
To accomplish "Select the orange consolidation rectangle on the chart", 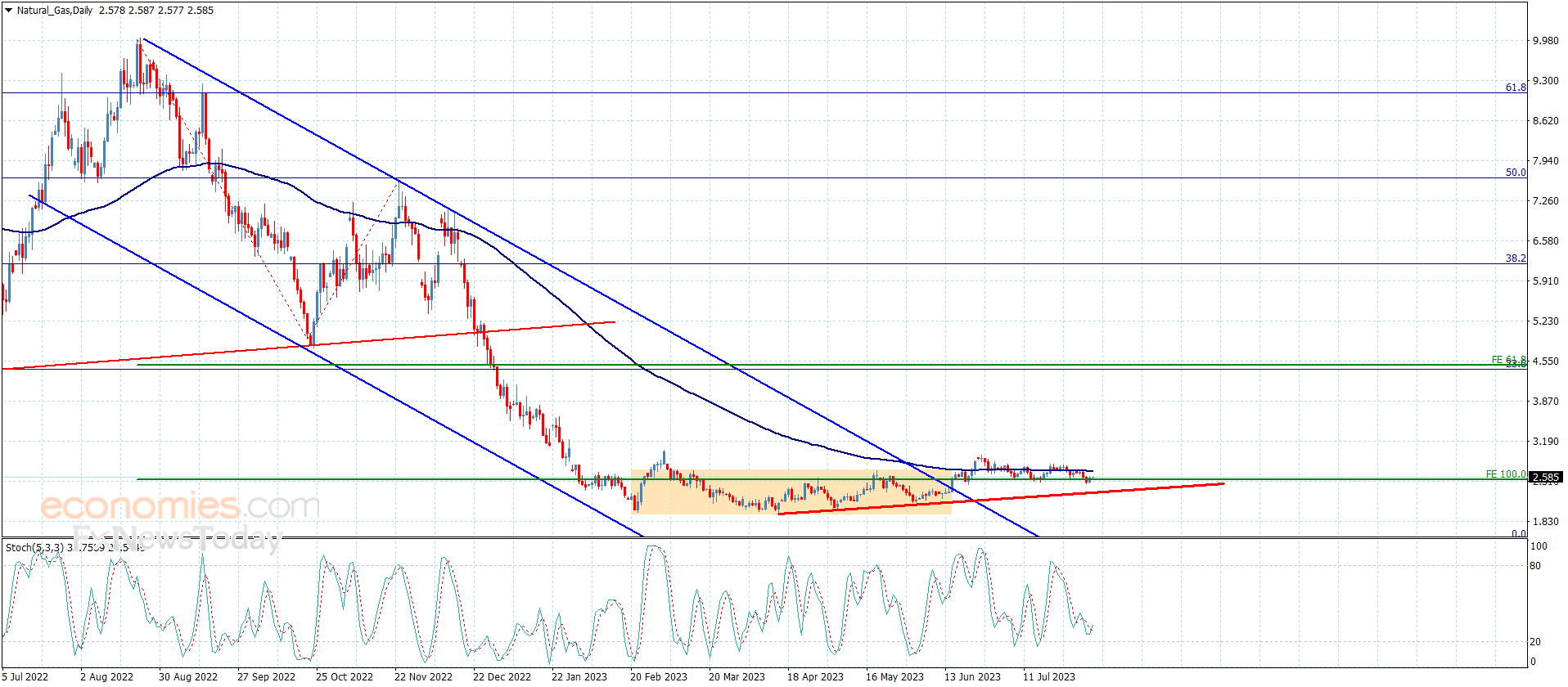I will pos(792,492).
